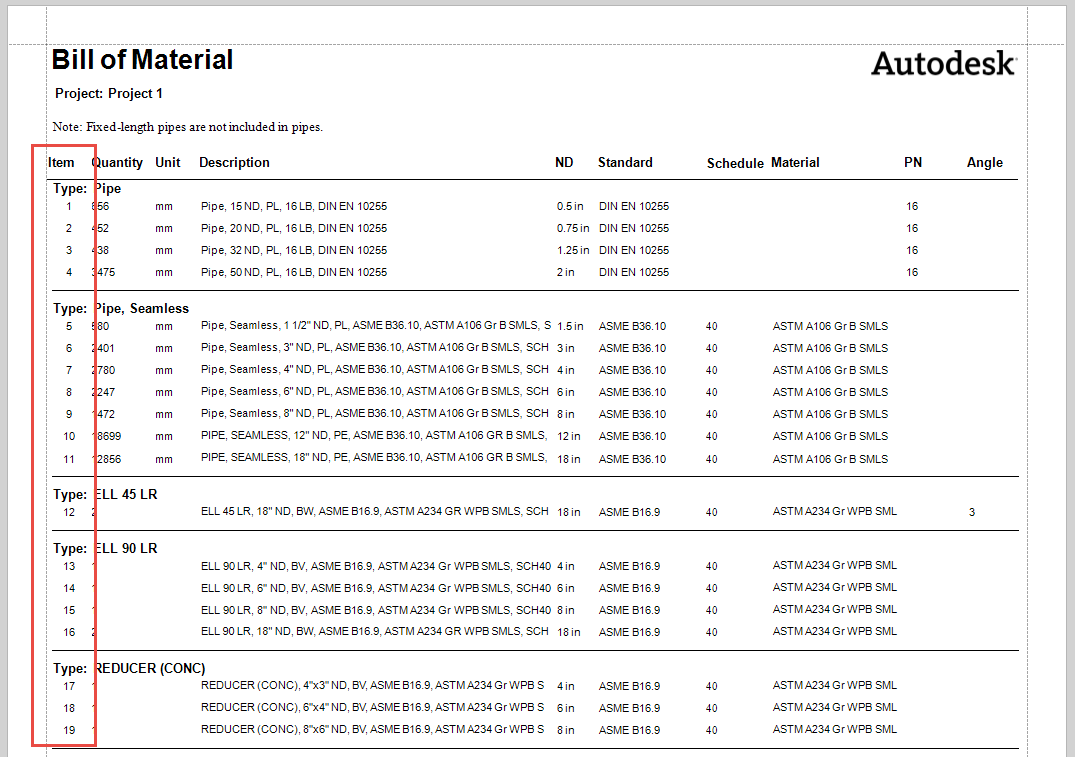Viewport: 1075px width, 757px height.
Task: Click the Autodesk logo text
Action: pyautogui.click(x=943, y=63)
